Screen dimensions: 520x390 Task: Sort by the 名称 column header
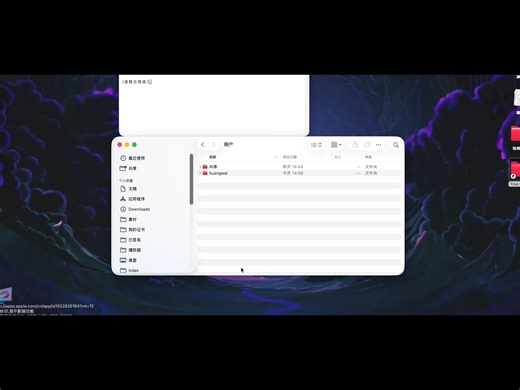click(212, 157)
